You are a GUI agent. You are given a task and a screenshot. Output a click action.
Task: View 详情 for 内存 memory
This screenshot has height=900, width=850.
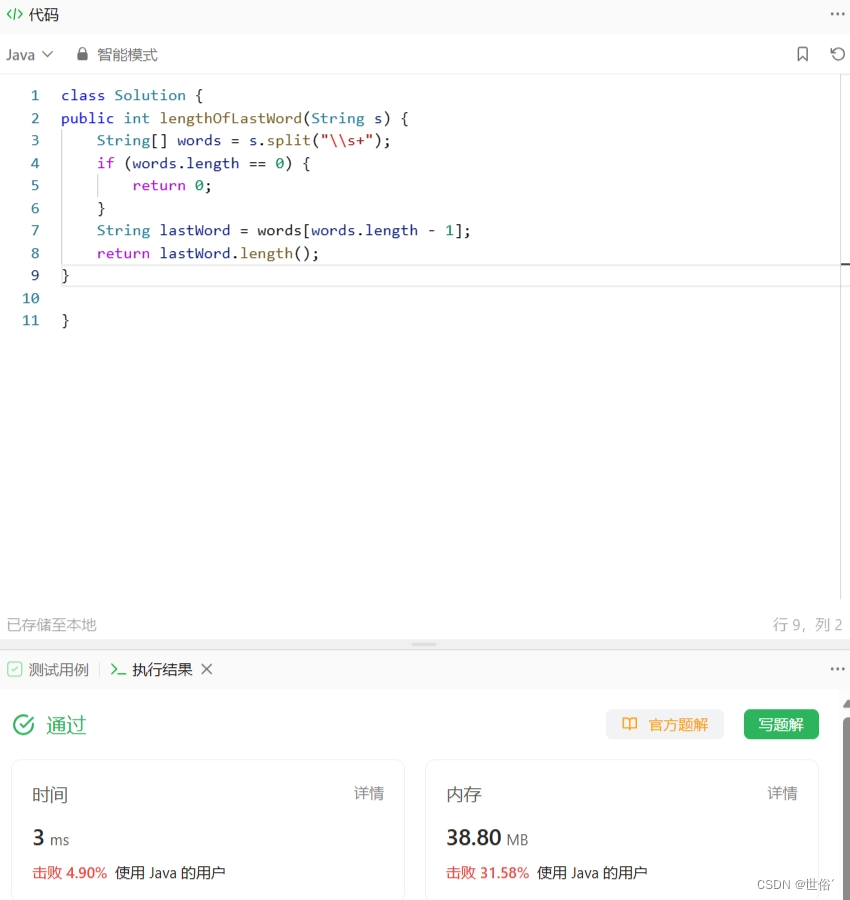coord(783,793)
